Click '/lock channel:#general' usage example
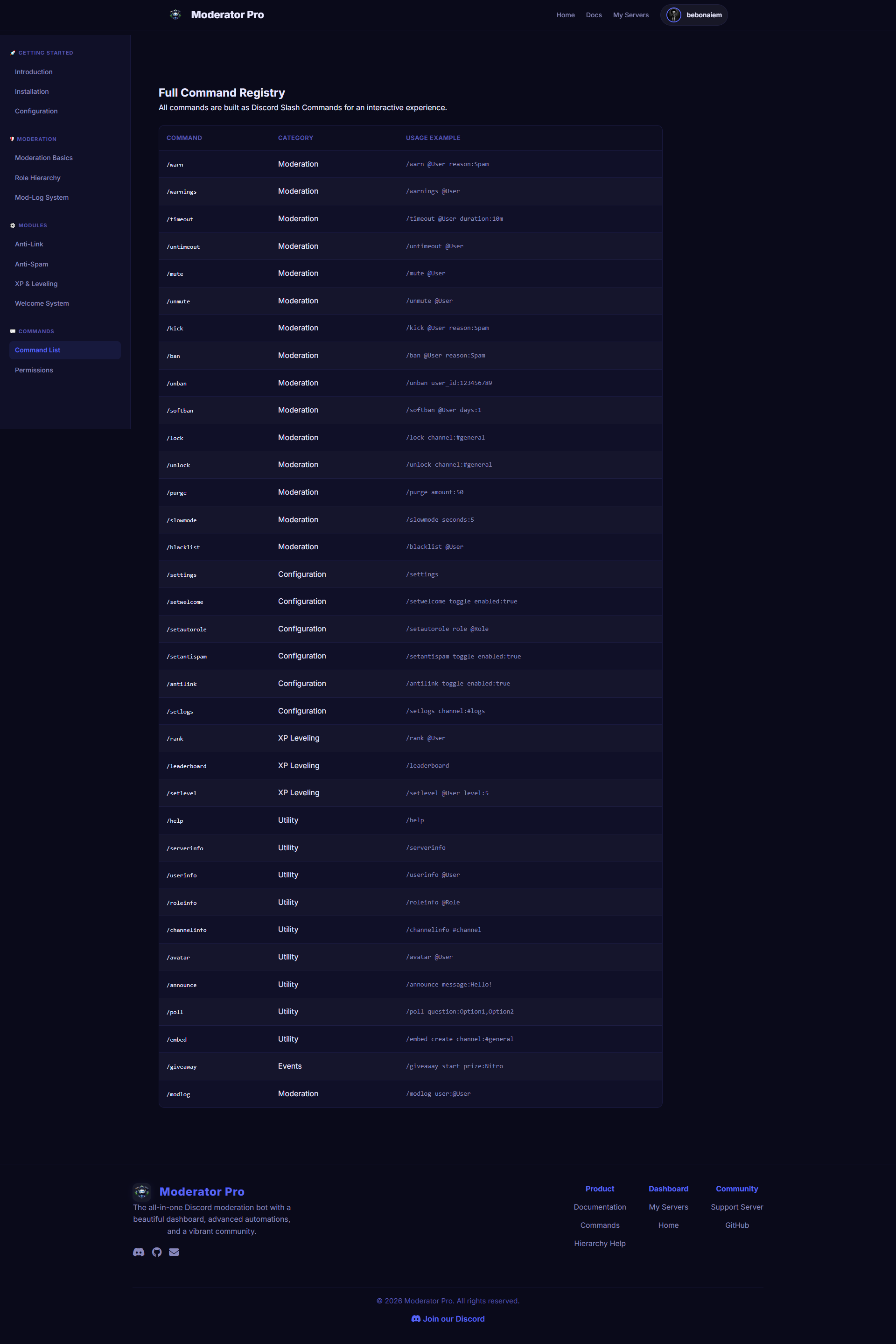The height and width of the screenshot is (1344, 896). [x=445, y=438]
